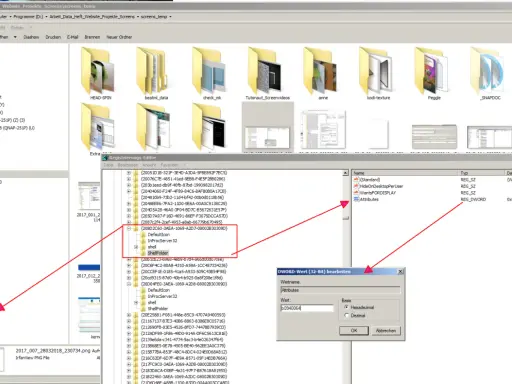Image resolution: width=512 pixels, height=384 pixels.
Task: Click the screens_temp breadcrumb segment
Action: (x=154, y=17)
